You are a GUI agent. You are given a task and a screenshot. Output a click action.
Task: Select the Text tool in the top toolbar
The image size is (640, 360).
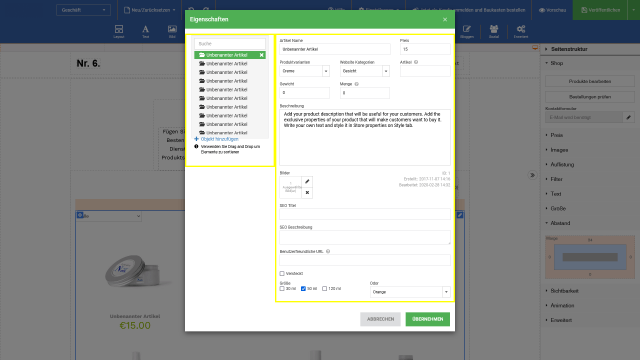pyautogui.click(x=145, y=31)
